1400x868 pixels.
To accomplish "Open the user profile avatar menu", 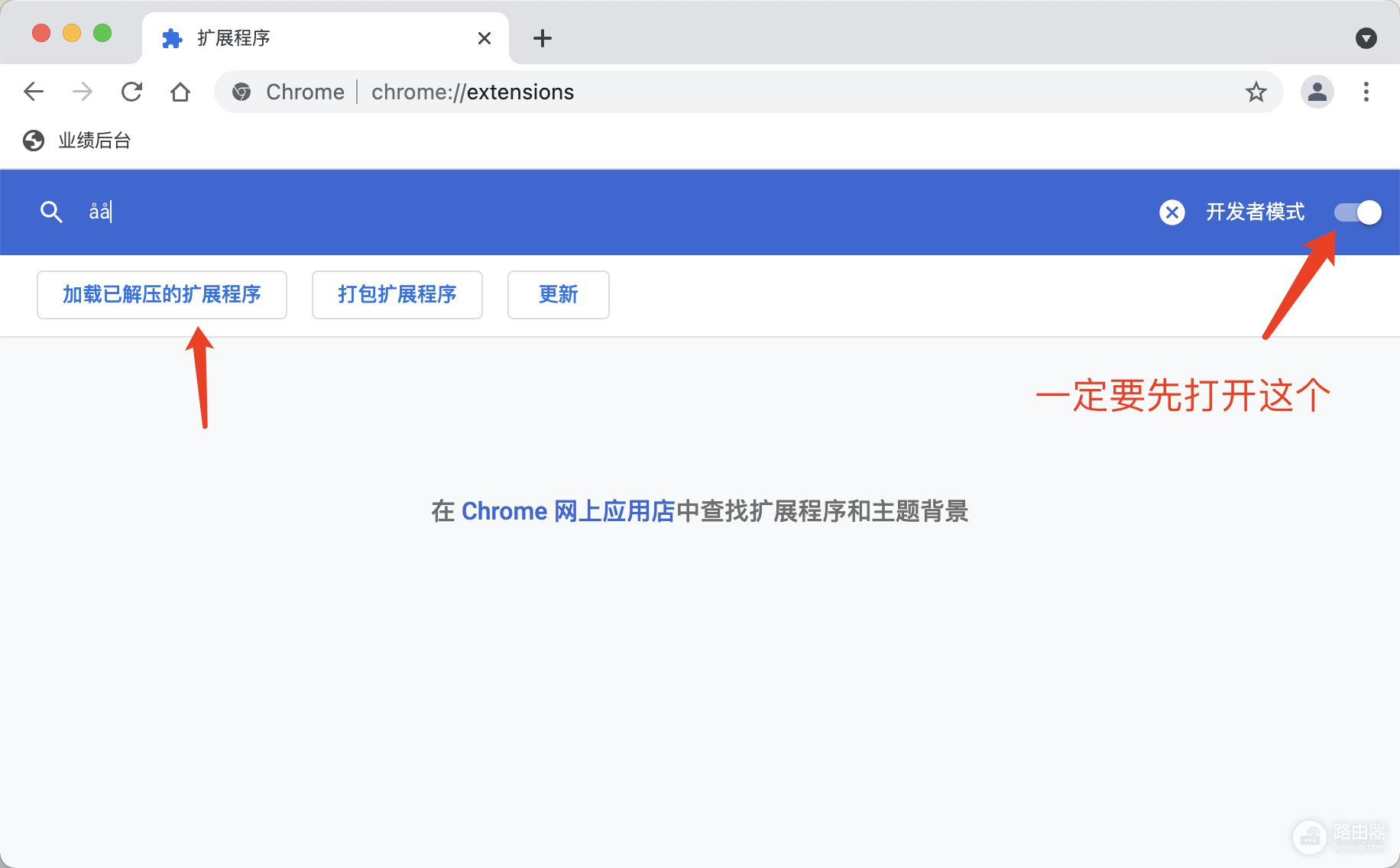I will point(1317,92).
